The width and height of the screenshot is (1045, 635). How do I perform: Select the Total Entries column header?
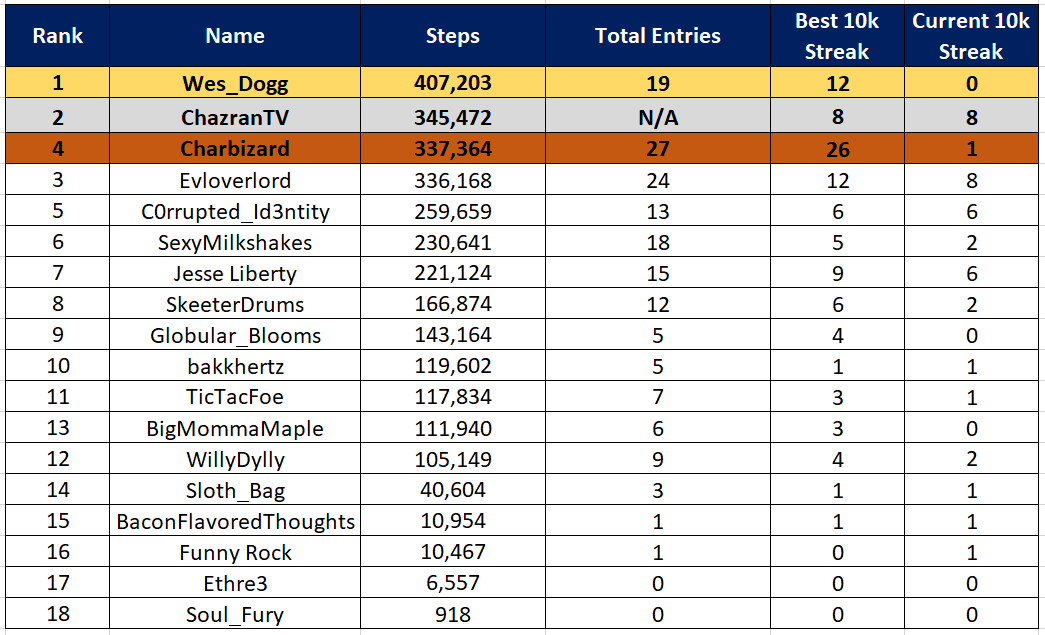[658, 35]
